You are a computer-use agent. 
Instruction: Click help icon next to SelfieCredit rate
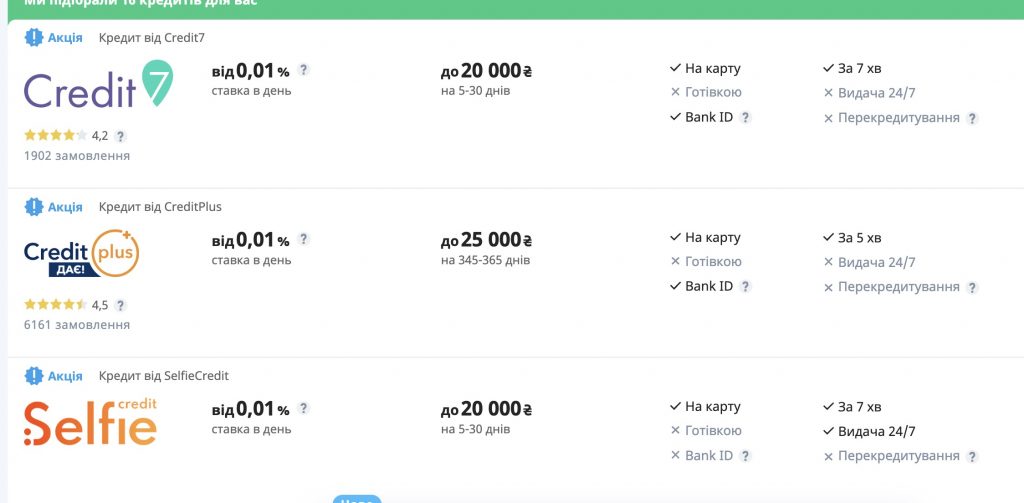(x=304, y=408)
